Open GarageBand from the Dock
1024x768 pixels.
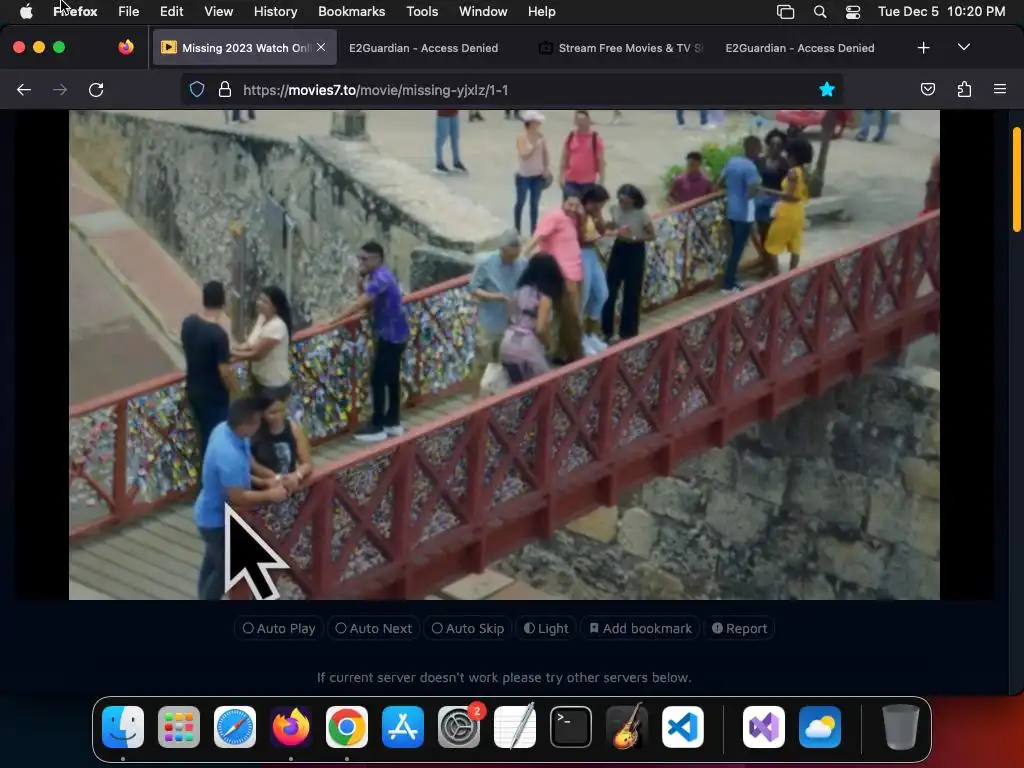tap(627, 727)
